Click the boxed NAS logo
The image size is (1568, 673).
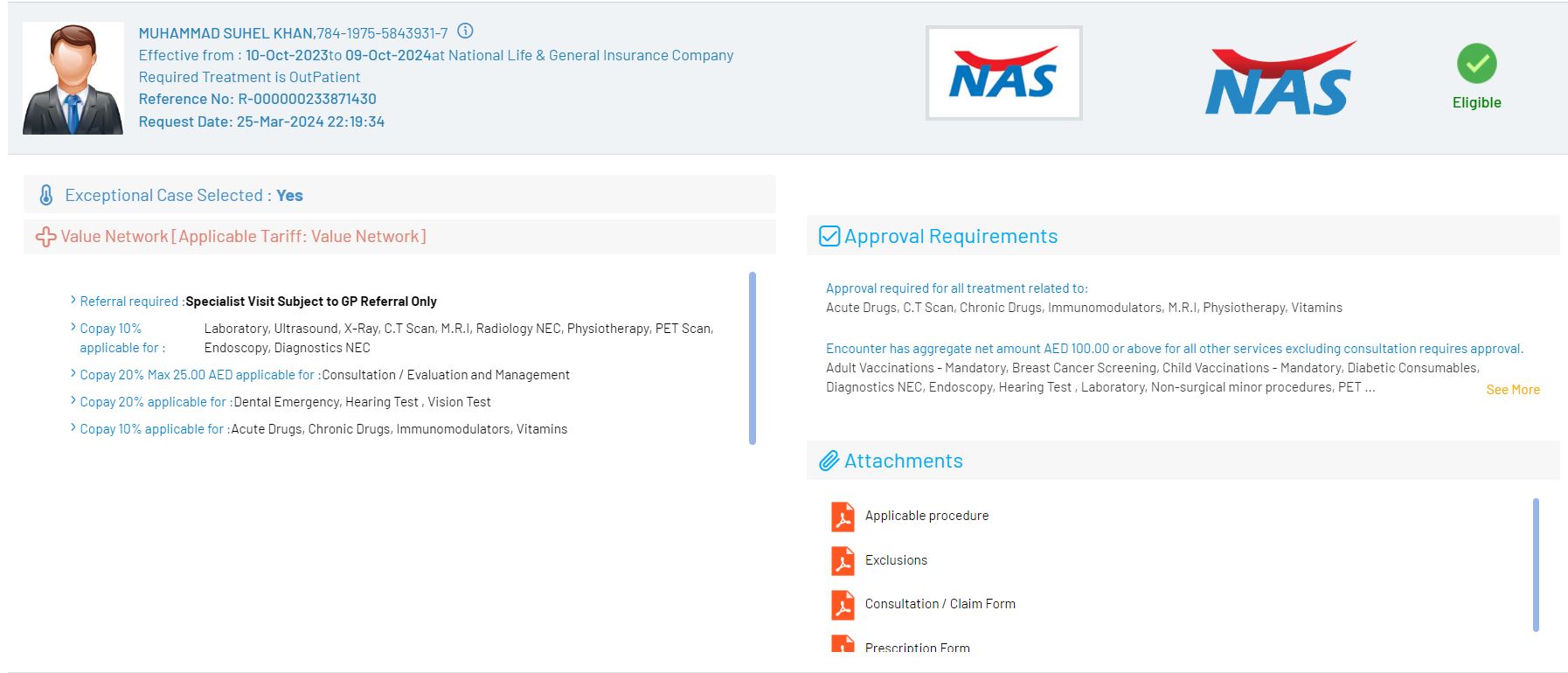[1003, 73]
